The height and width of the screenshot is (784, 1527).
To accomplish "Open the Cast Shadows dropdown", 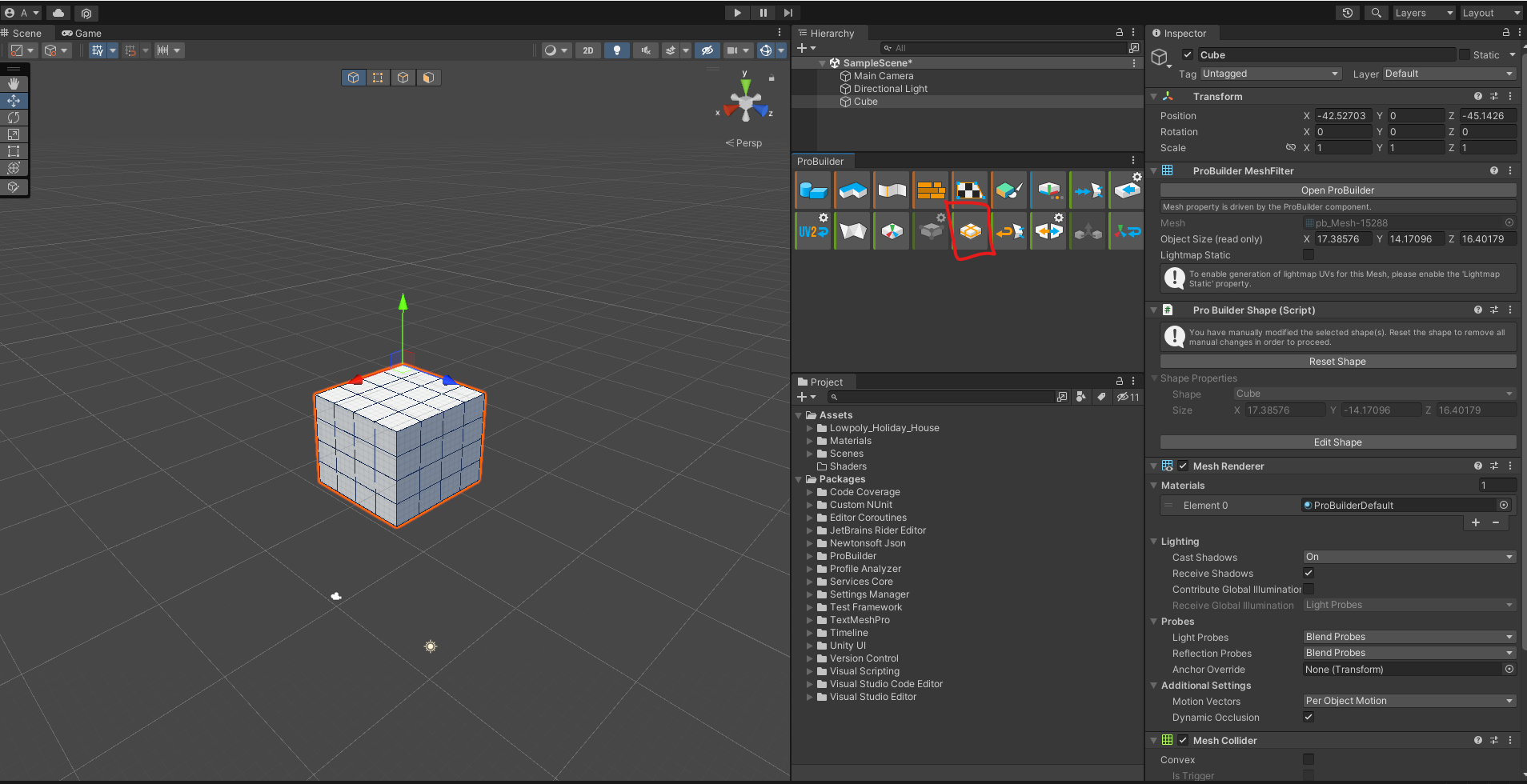I will click(1409, 557).
